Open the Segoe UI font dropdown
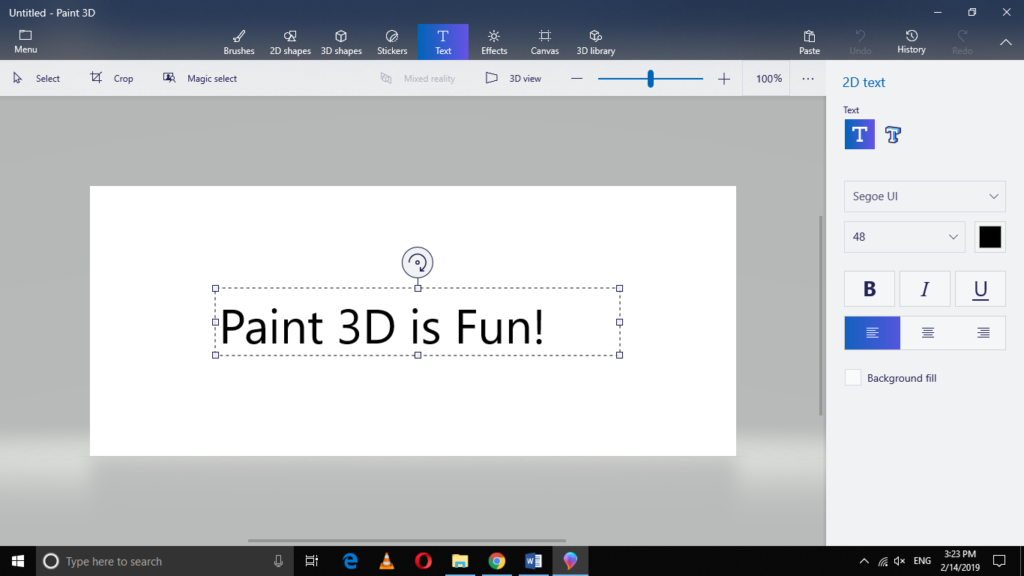The width and height of the screenshot is (1024, 576). (x=925, y=197)
